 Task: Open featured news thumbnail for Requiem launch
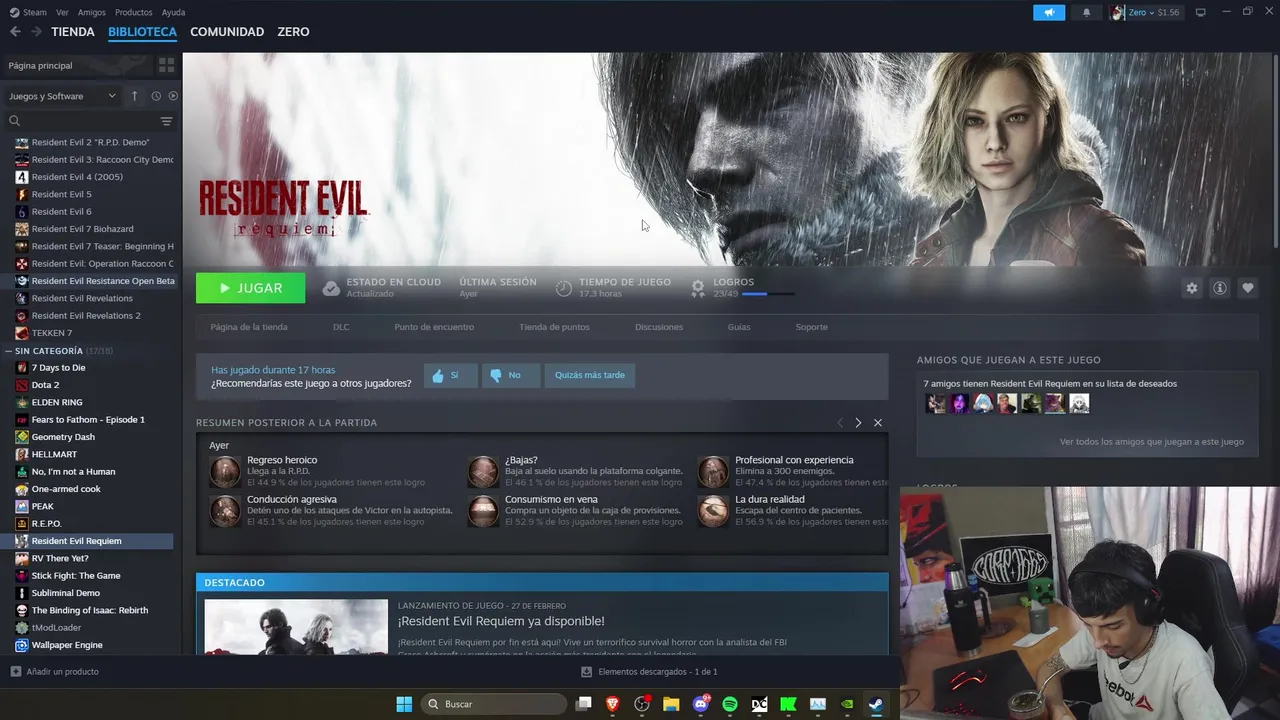296,626
